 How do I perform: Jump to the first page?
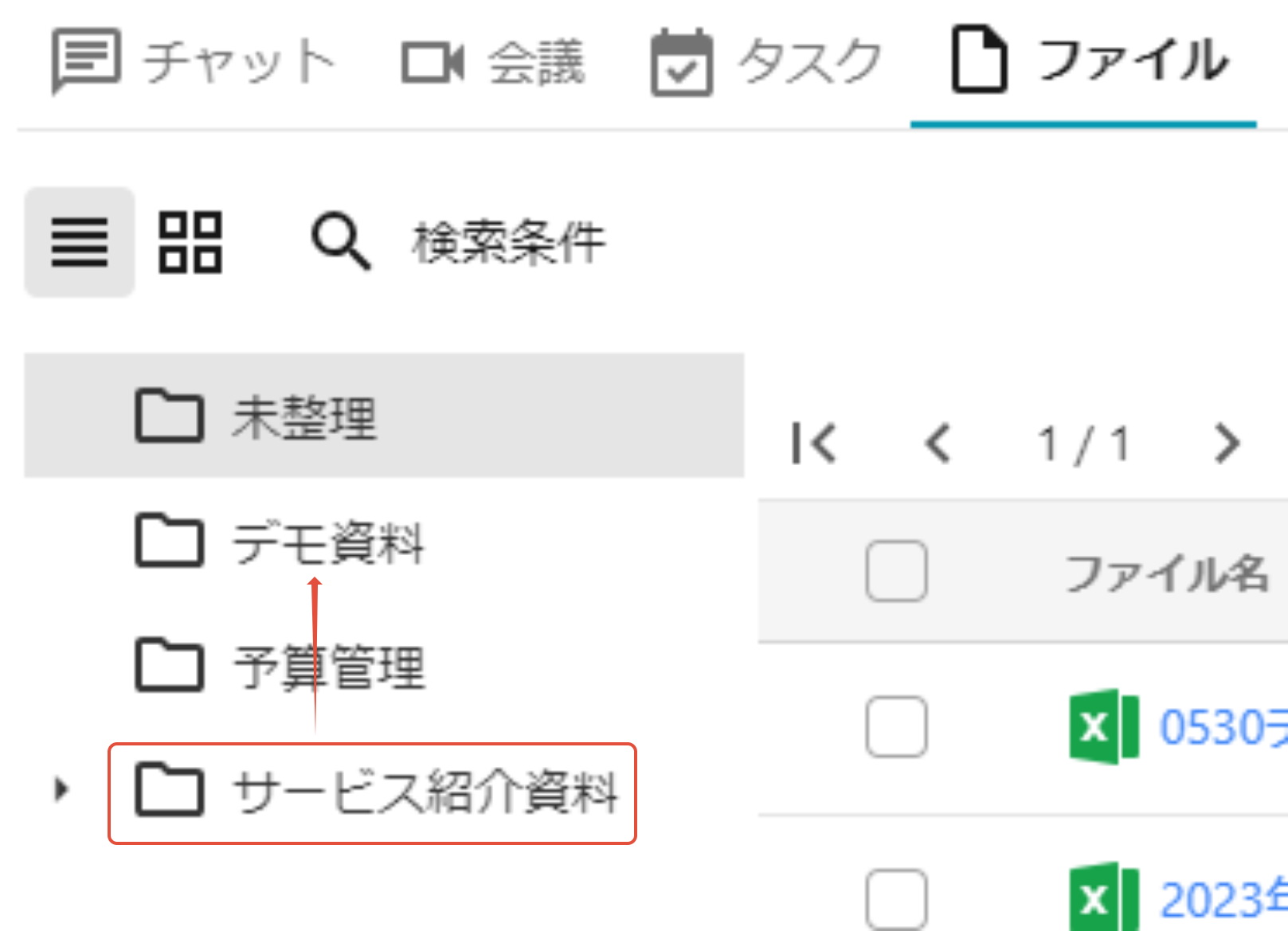tap(814, 444)
